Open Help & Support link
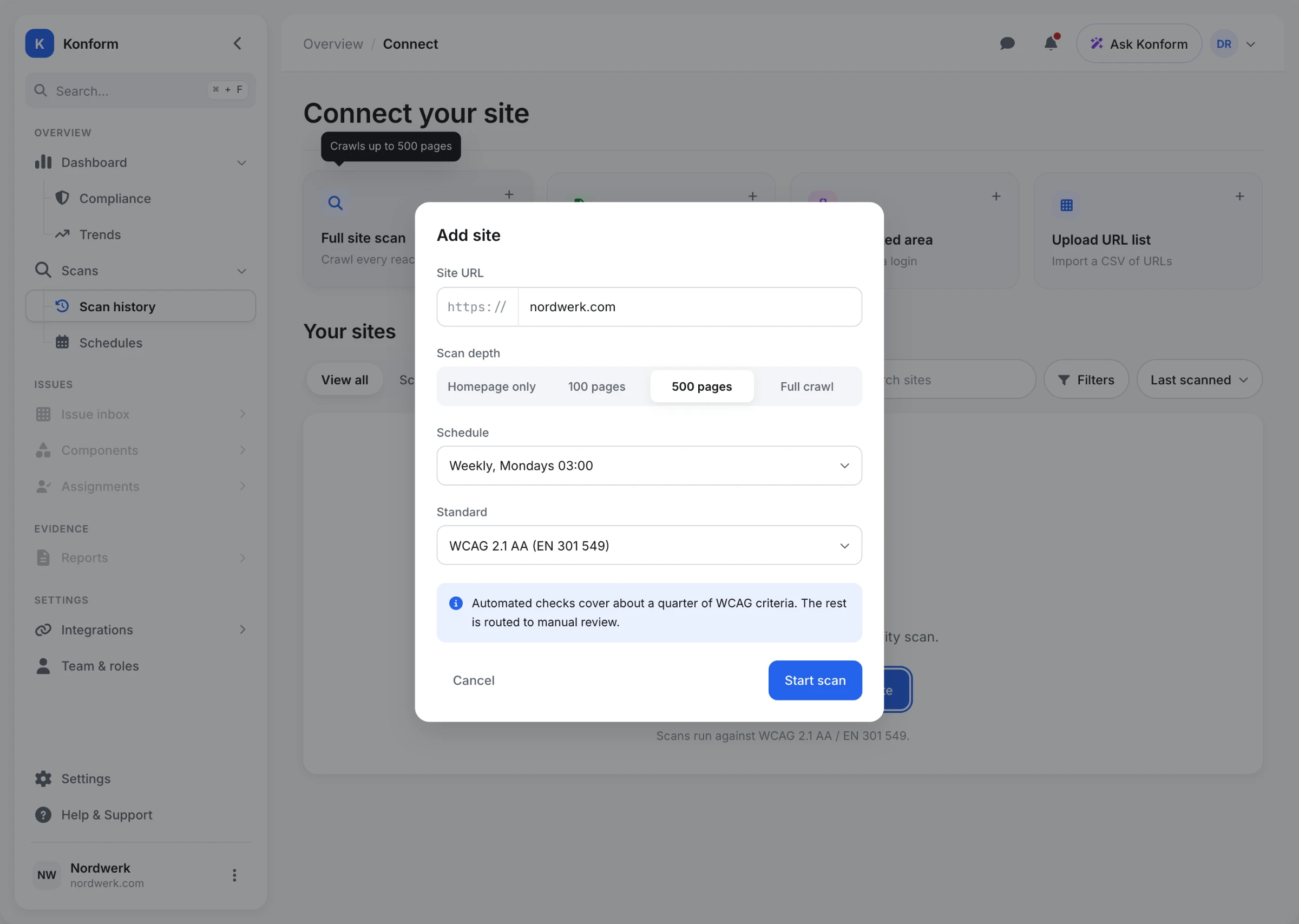The image size is (1299, 924). (x=141, y=815)
